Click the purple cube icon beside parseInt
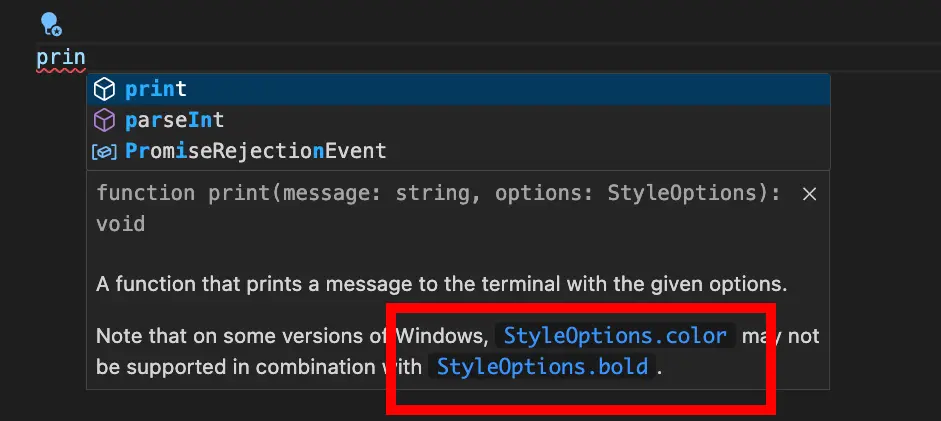This screenshot has width=941, height=421. 104,121
